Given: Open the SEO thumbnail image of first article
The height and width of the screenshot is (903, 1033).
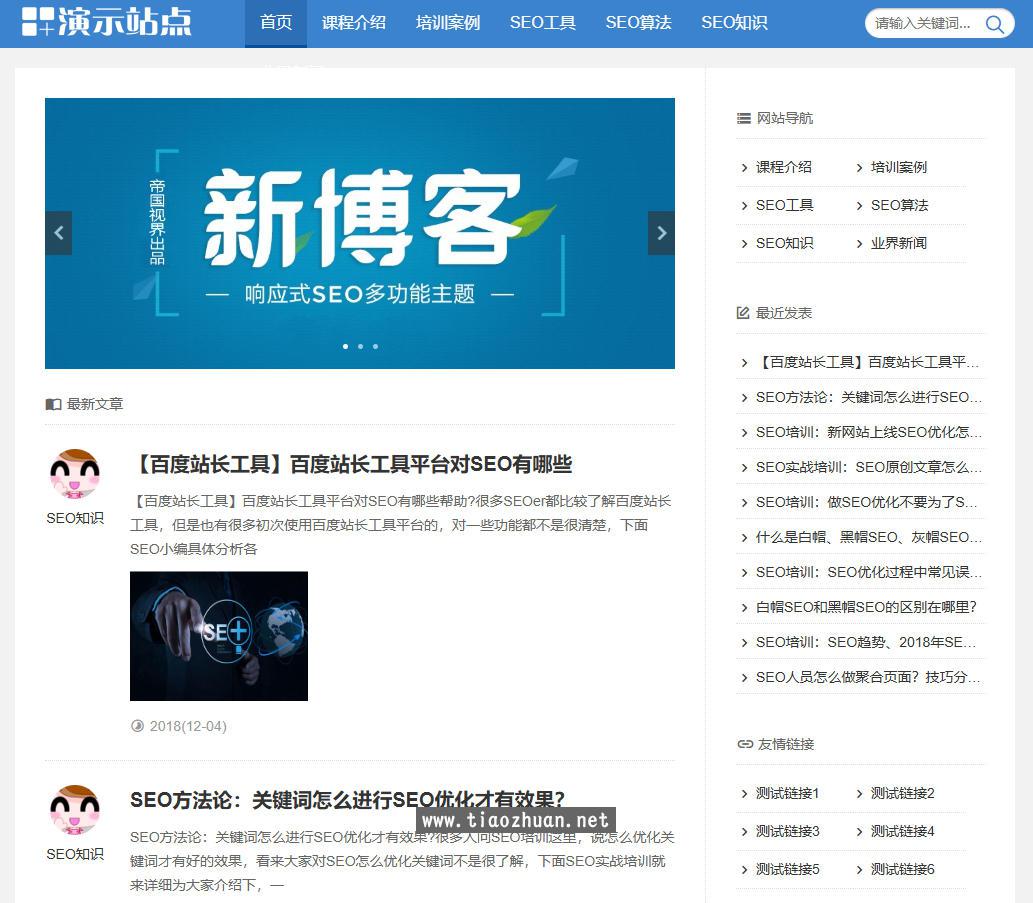Looking at the screenshot, I should pos(219,636).
